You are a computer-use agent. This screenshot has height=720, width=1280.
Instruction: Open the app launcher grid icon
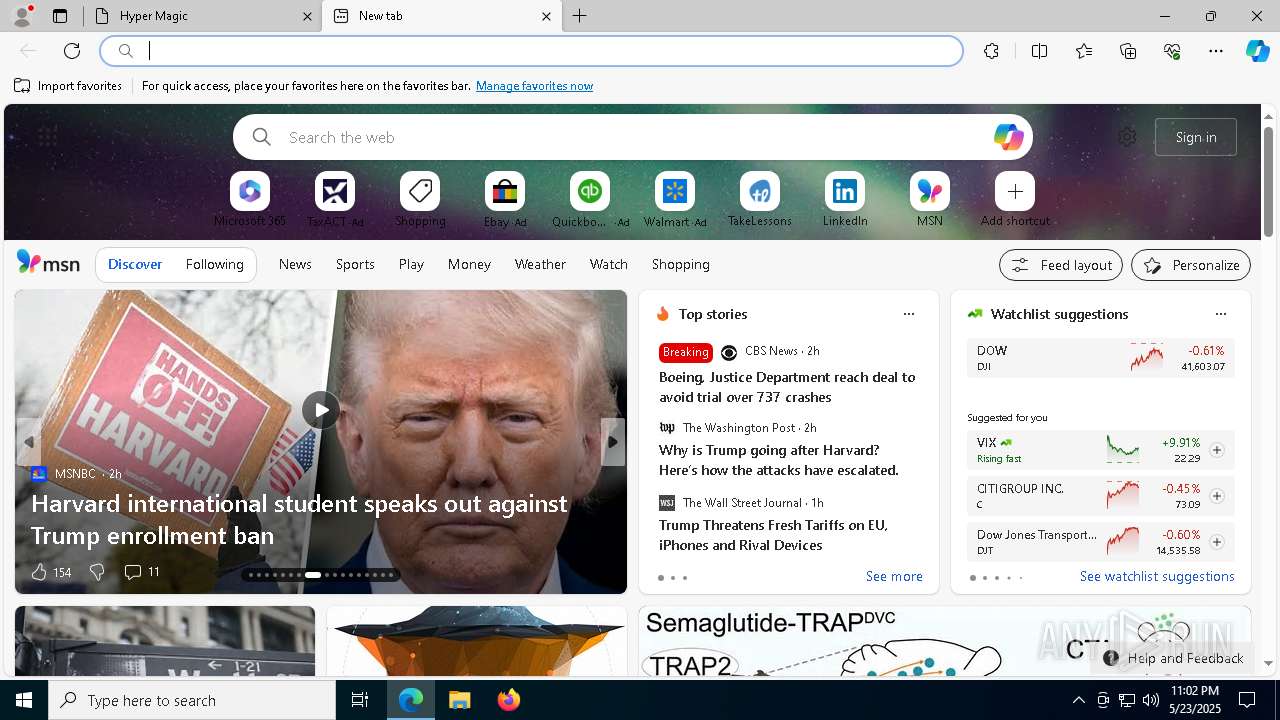point(47,137)
